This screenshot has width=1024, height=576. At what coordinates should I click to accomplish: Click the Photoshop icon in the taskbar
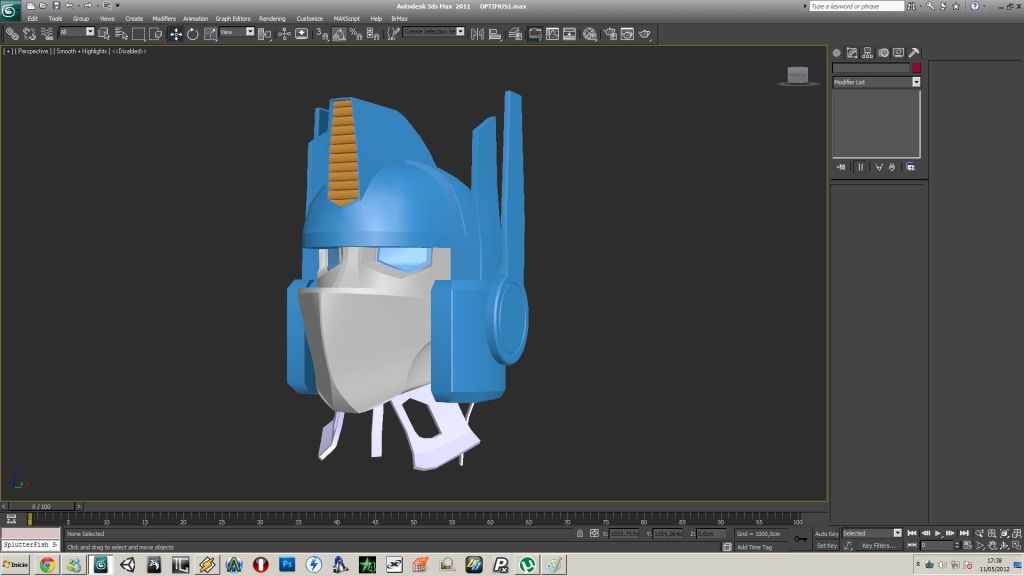click(x=287, y=564)
